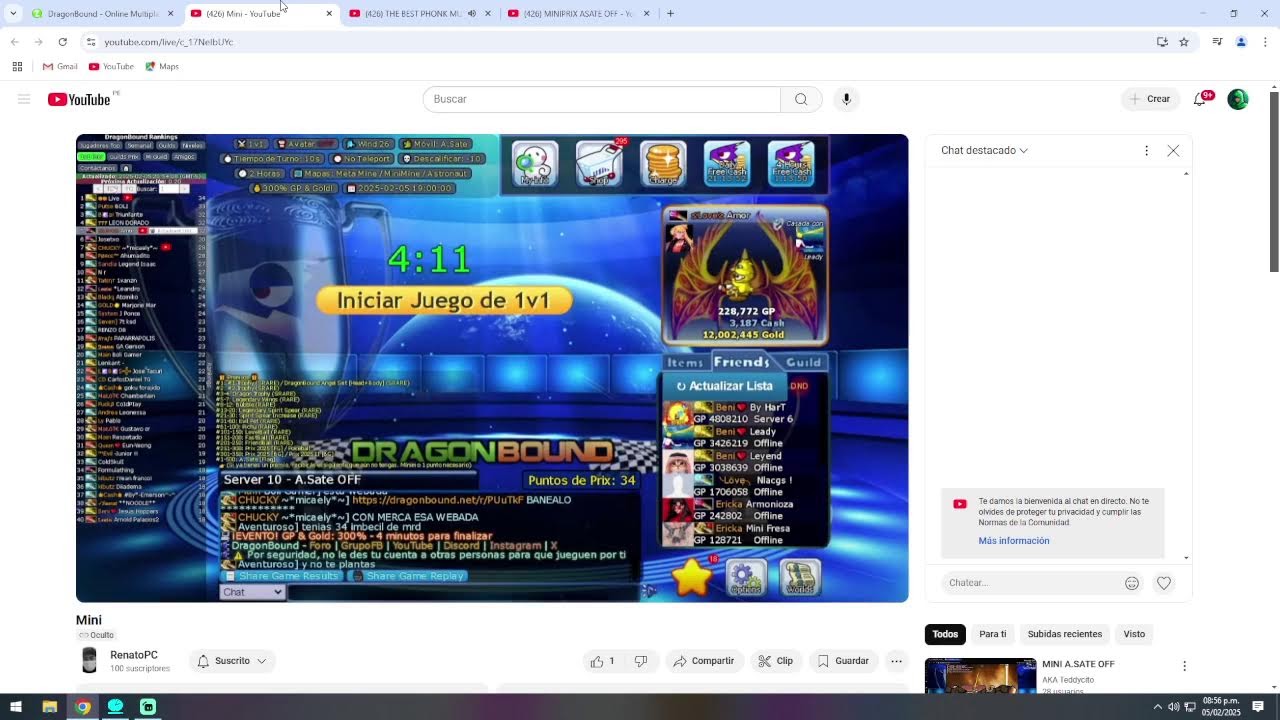Claim the Daily Free Cash icon
1280x720 pixels.
pyautogui.click(x=727, y=163)
